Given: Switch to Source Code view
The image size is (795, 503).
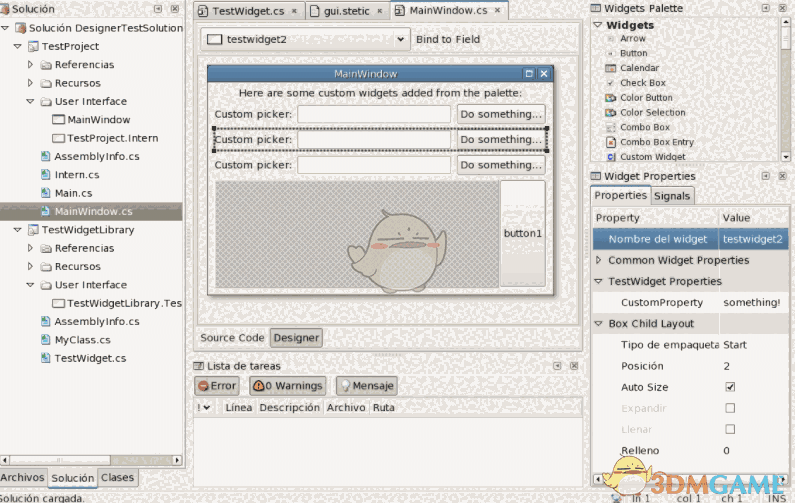Looking at the screenshot, I should [232, 338].
